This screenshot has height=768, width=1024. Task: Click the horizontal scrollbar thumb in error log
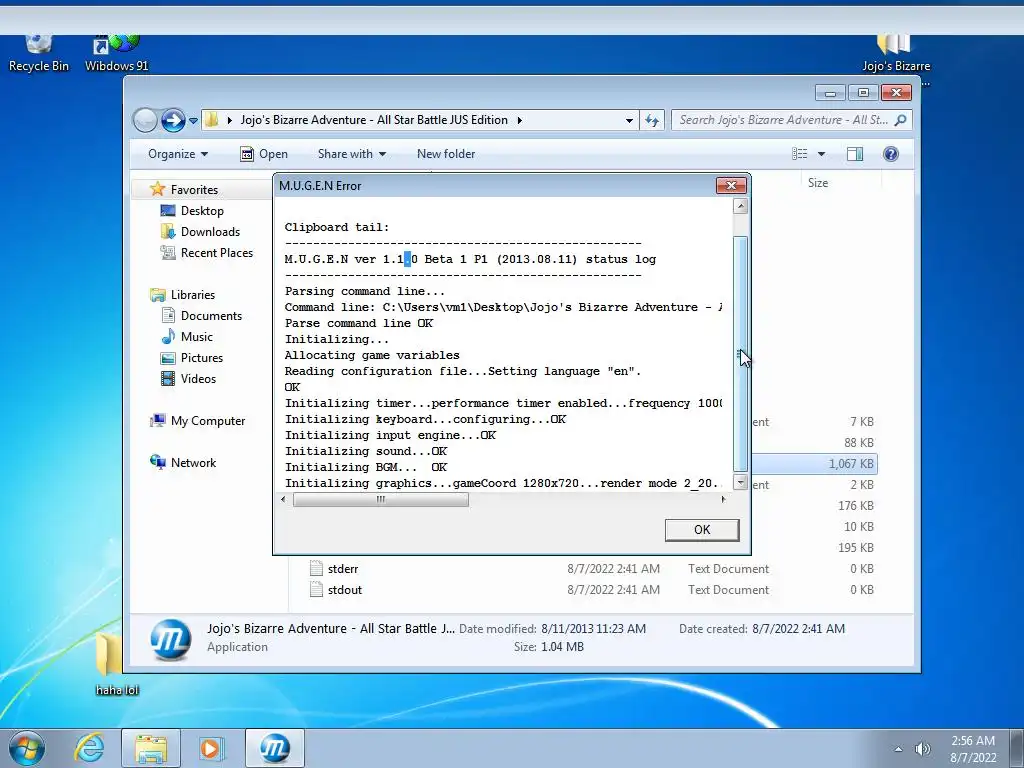(381, 500)
